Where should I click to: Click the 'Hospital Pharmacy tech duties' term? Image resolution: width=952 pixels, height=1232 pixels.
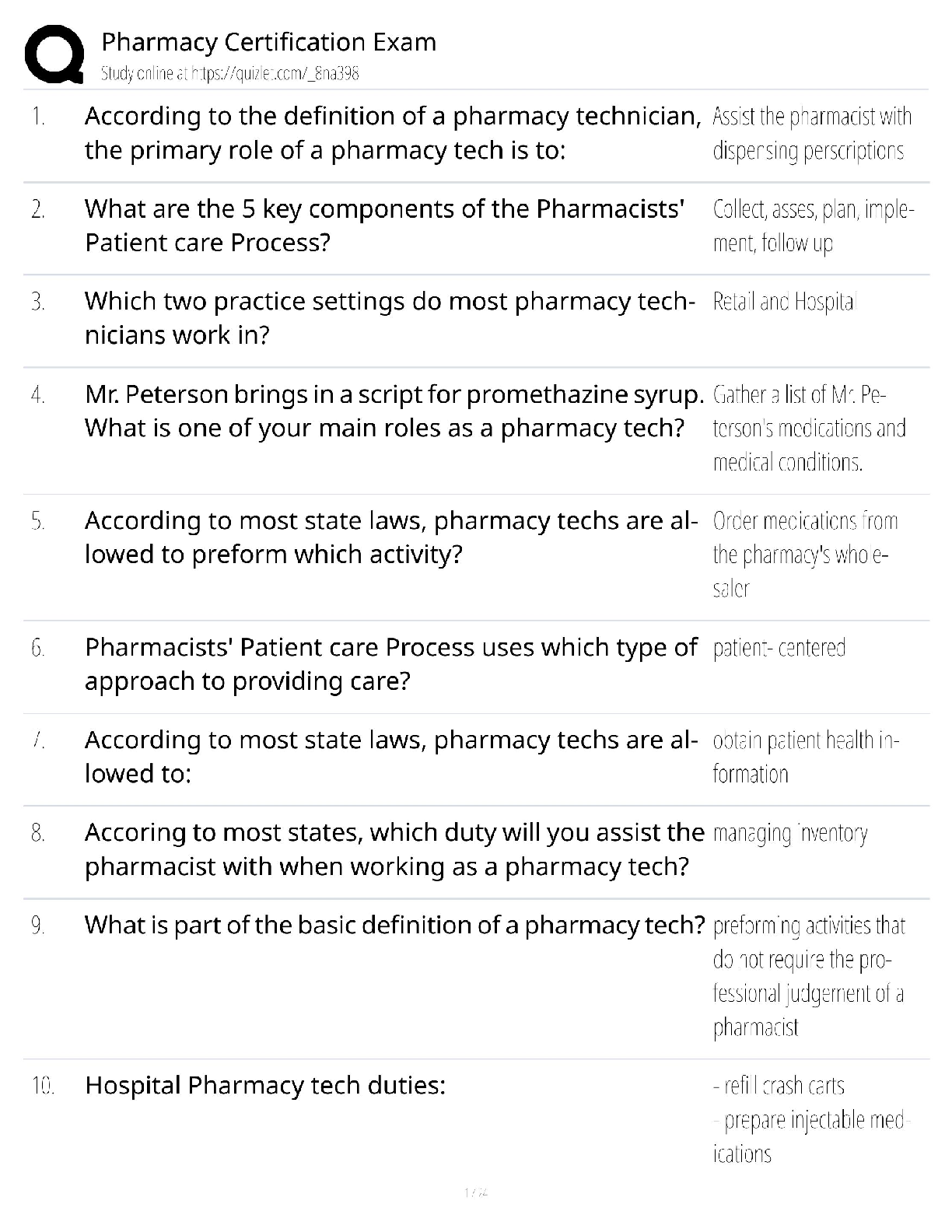coord(265,1085)
